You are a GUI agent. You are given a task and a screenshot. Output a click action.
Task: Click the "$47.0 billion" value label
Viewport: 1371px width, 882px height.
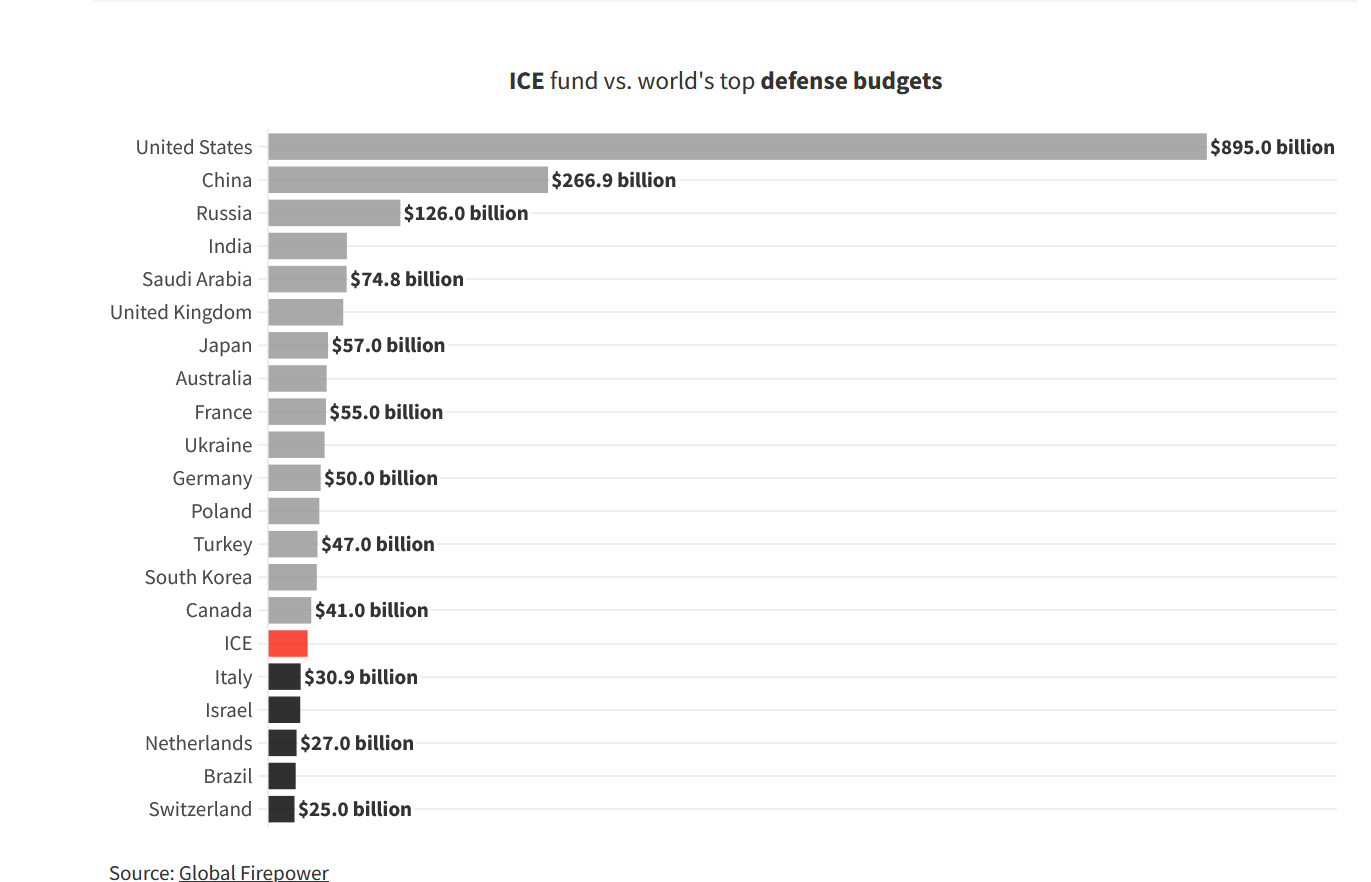pyautogui.click(x=378, y=544)
